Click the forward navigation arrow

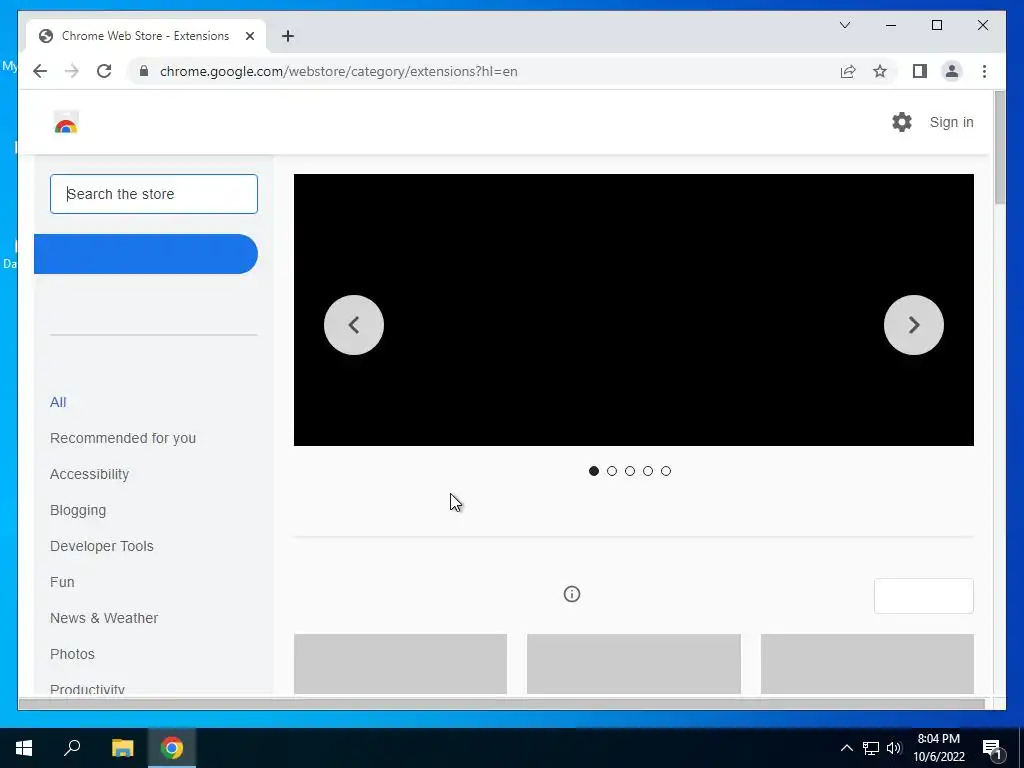(x=72, y=71)
